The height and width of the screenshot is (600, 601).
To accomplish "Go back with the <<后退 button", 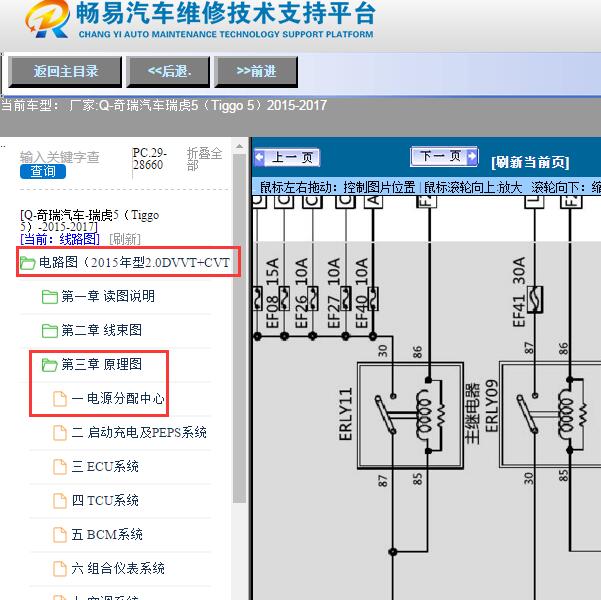I will point(169,72).
